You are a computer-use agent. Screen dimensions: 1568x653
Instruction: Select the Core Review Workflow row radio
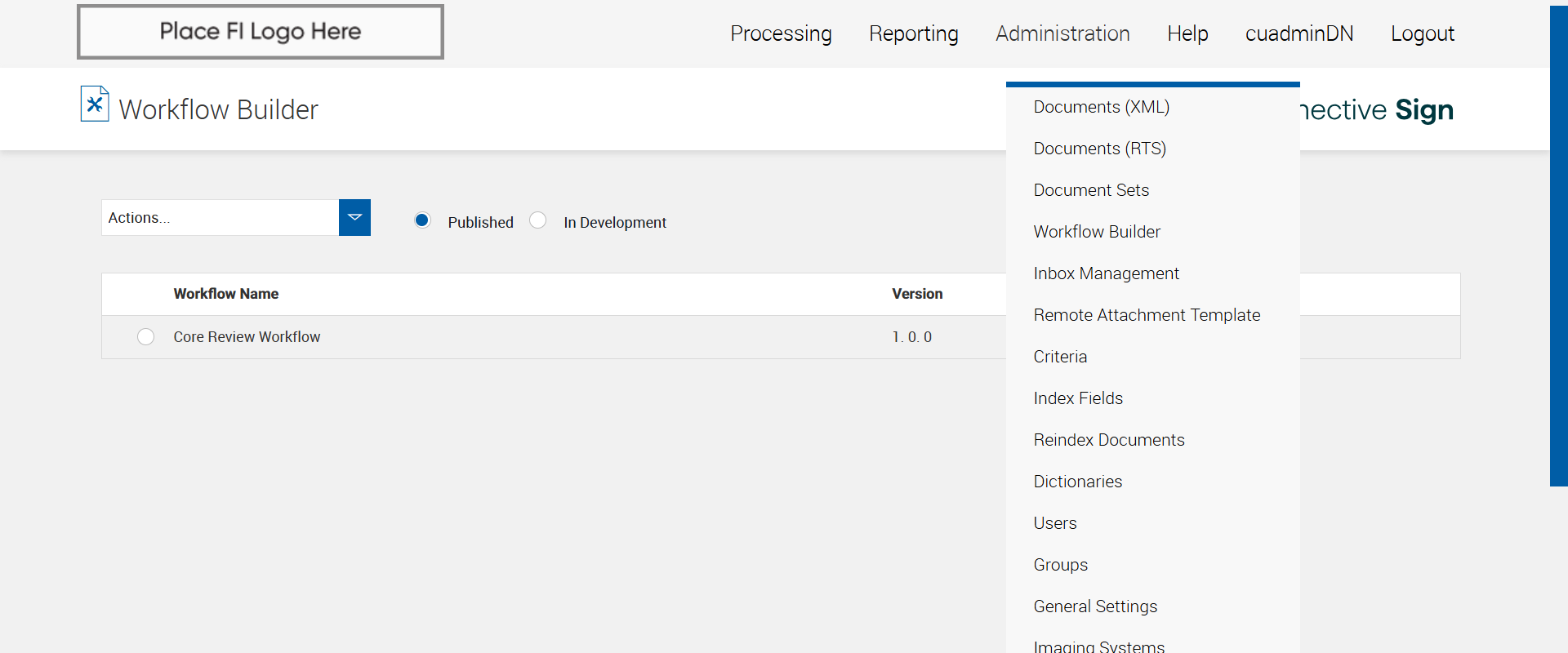pos(146,337)
